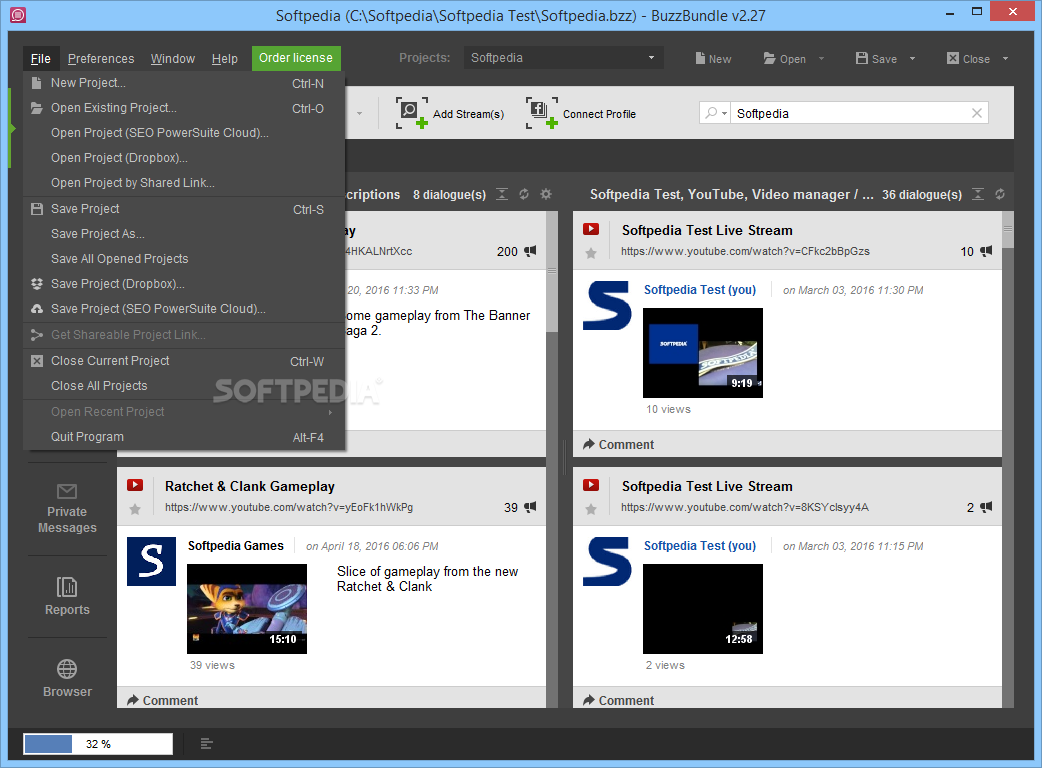
Task: Click the New project toolbar icon
Action: tap(700, 58)
